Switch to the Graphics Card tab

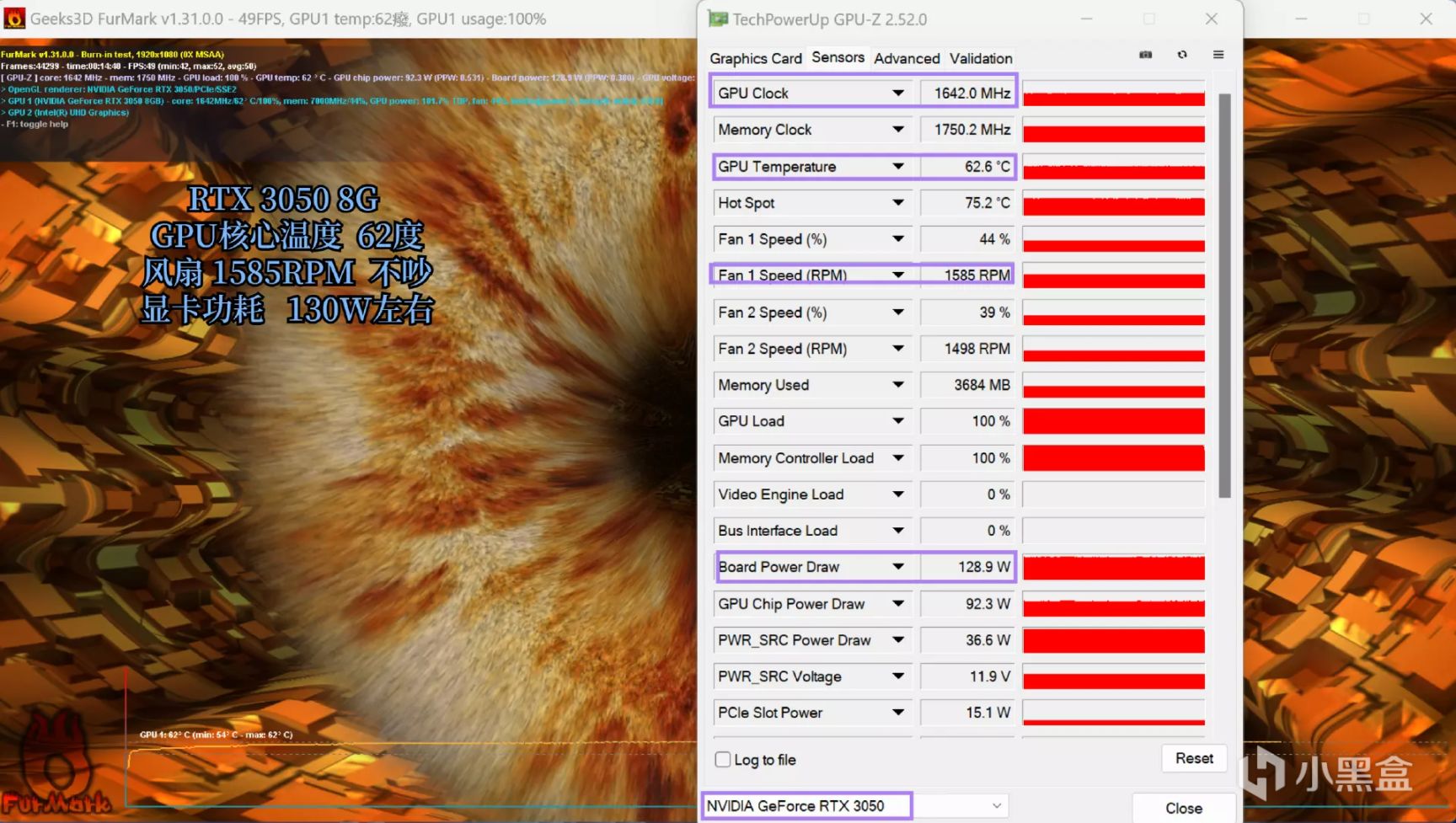(756, 58)
